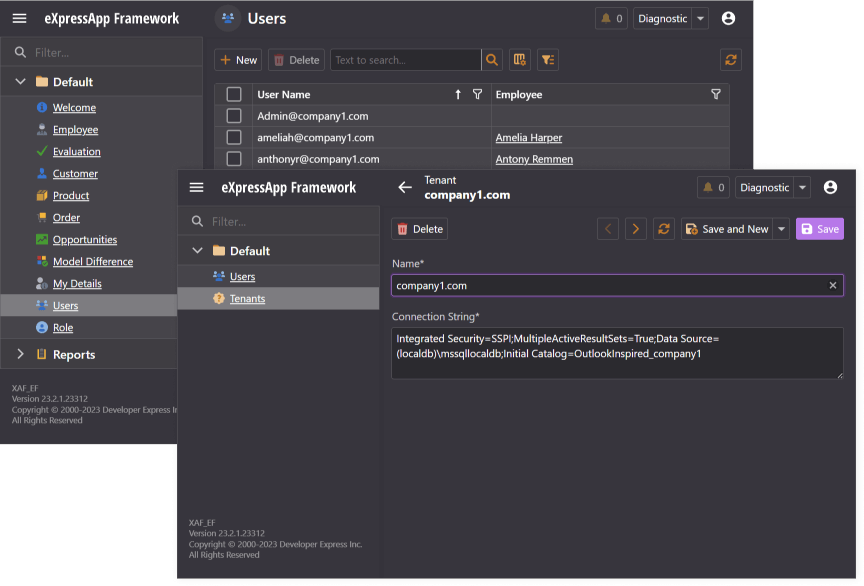This screenshot has height=586, width=864.
Task: Open the column chooser icon
Action: [519, 60]
